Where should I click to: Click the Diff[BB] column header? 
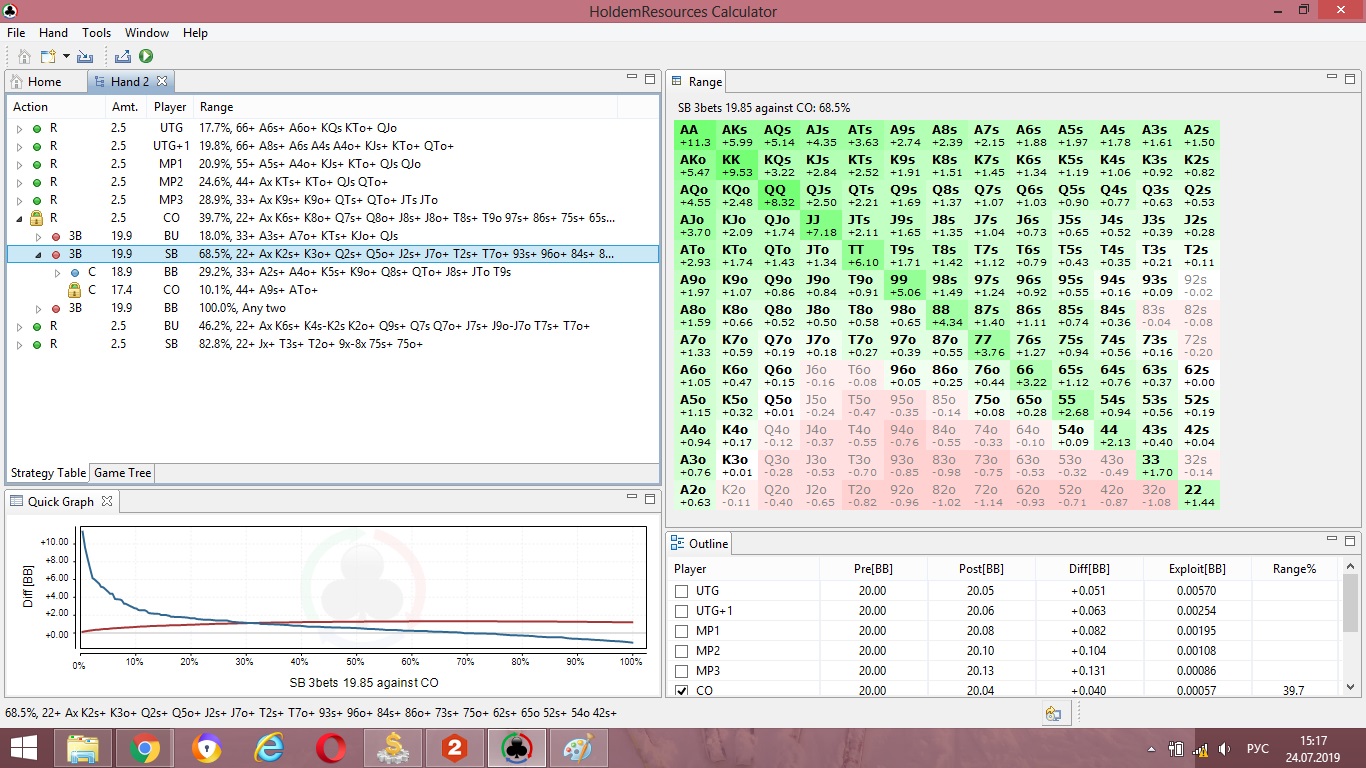tap(1089, 569)
